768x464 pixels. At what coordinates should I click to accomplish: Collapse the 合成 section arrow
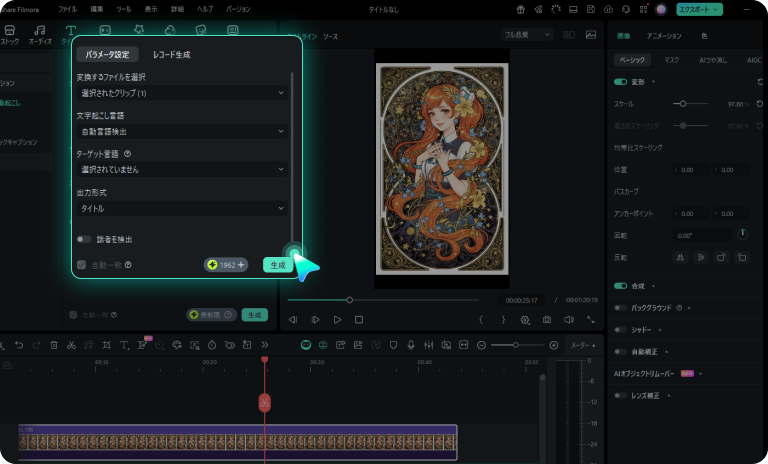click(653, 286)
